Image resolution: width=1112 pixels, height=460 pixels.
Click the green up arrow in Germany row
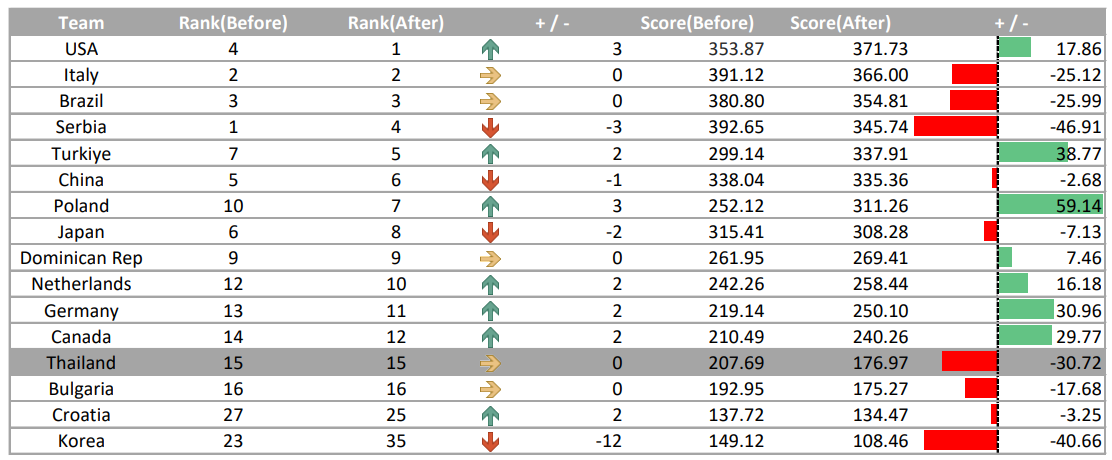pyautogui.click(x=490, y=311)
